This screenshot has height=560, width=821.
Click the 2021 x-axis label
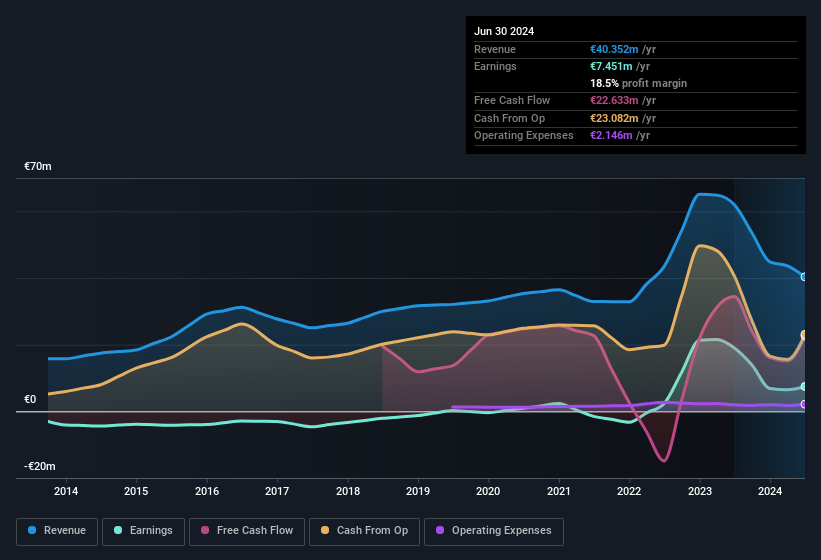tap(559, 491)
